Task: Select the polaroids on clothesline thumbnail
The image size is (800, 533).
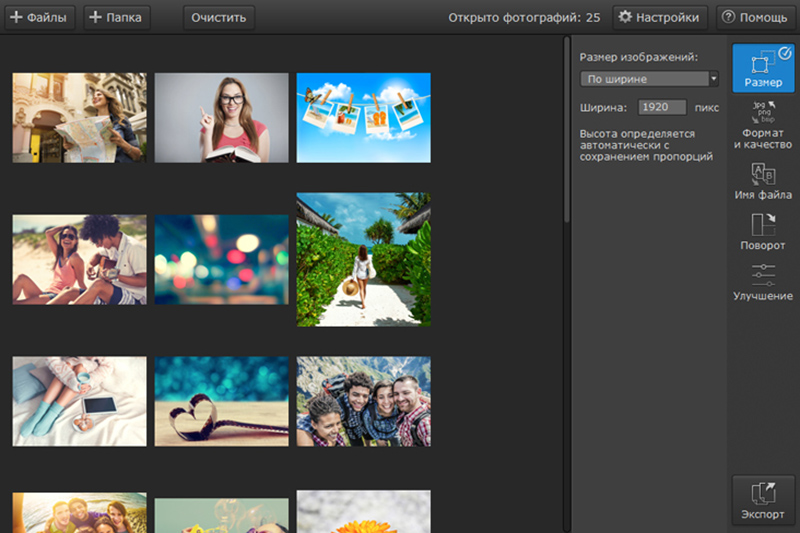Action: tap(363, 118)
